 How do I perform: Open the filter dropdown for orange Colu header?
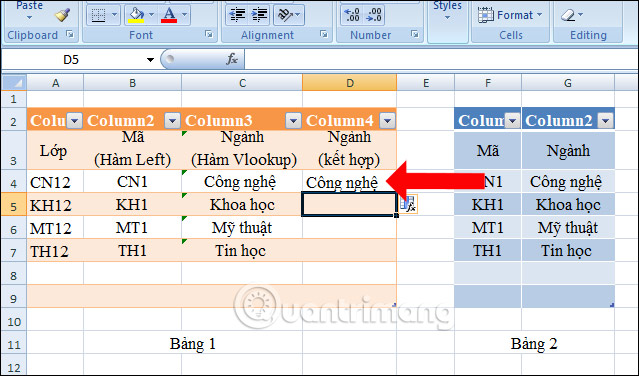tap(75, 121)
